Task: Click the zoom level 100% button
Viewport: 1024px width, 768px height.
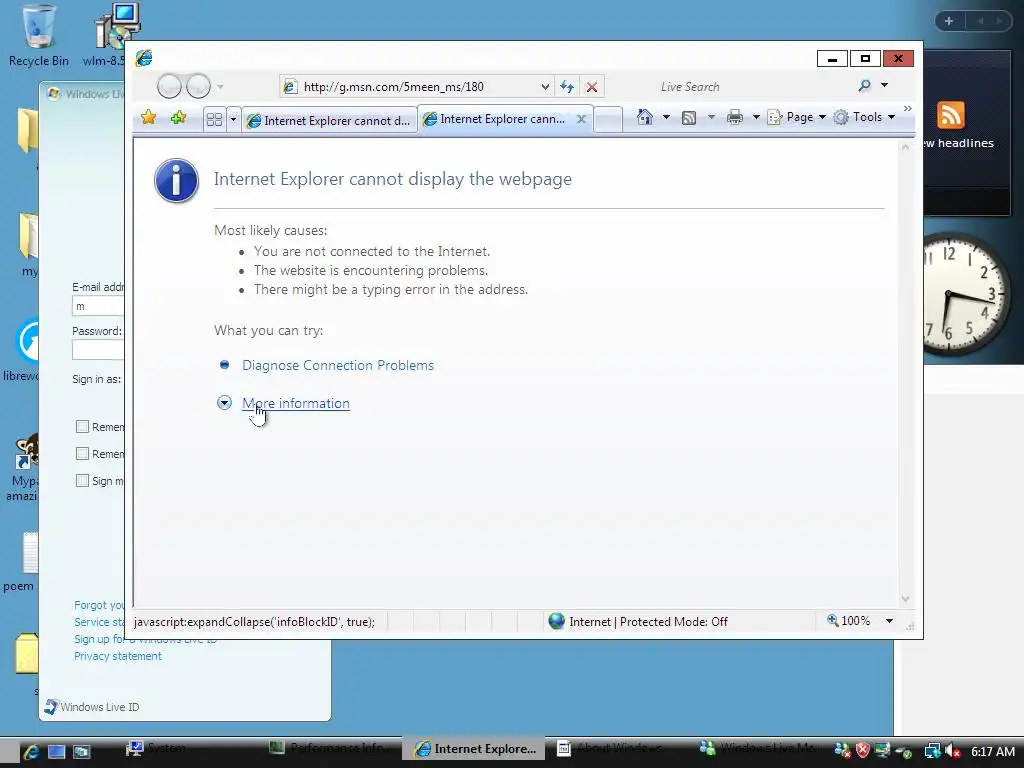Action: [848, 620]
